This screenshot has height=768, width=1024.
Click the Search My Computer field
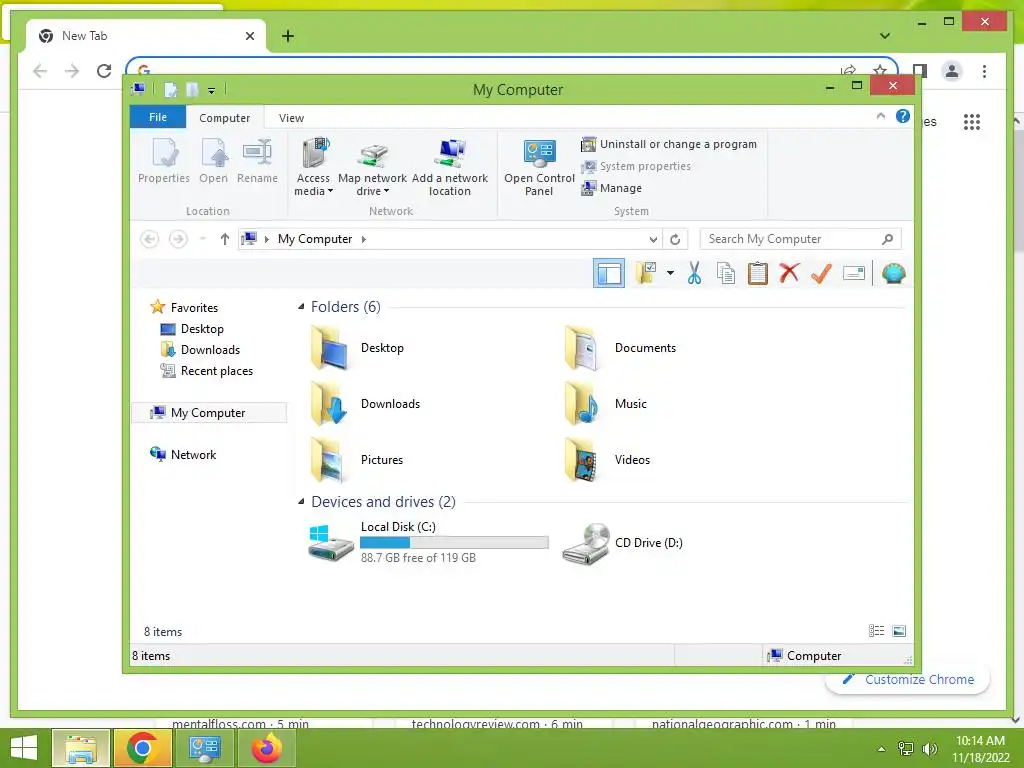[x=800, y=239]
